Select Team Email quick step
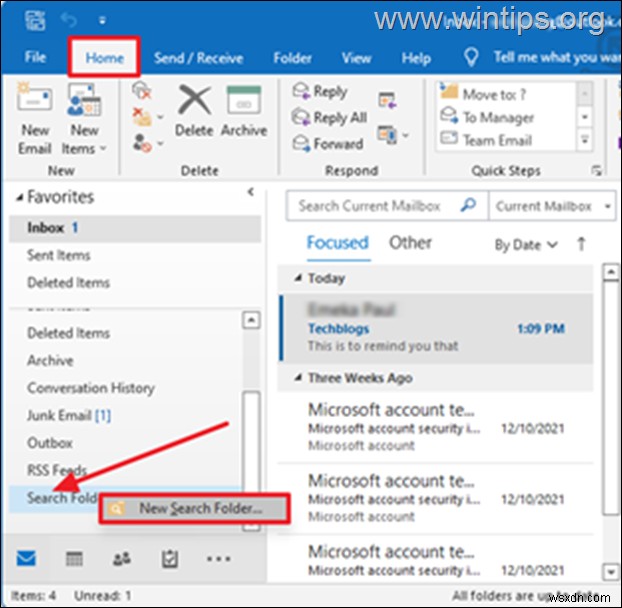622x608 pixels. tap(506, 140)
